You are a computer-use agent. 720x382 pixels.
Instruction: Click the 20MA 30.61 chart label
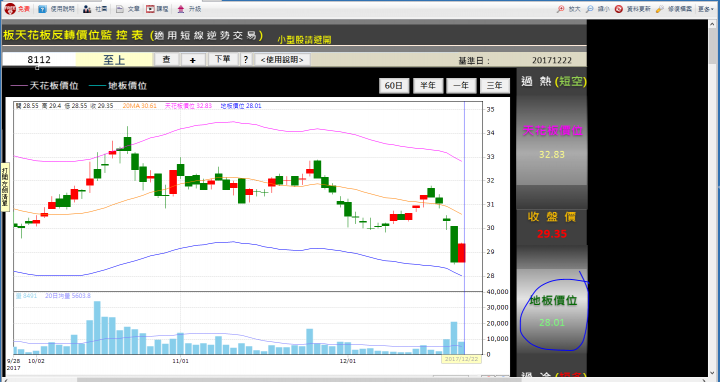coord(140,106)
